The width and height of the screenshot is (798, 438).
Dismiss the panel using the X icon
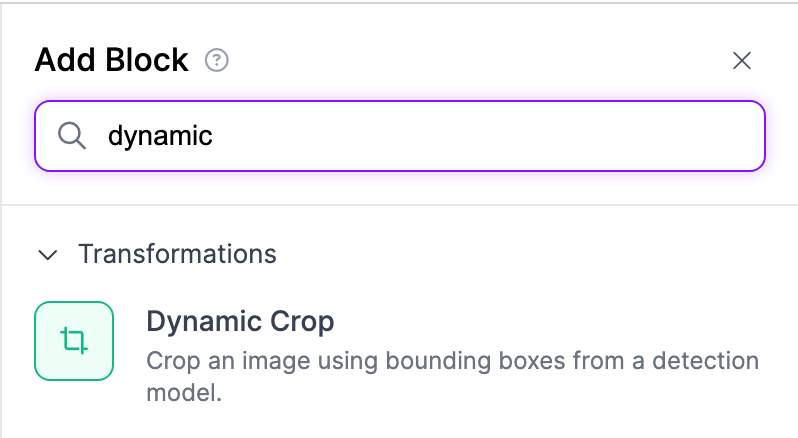(x=741, y=61)
